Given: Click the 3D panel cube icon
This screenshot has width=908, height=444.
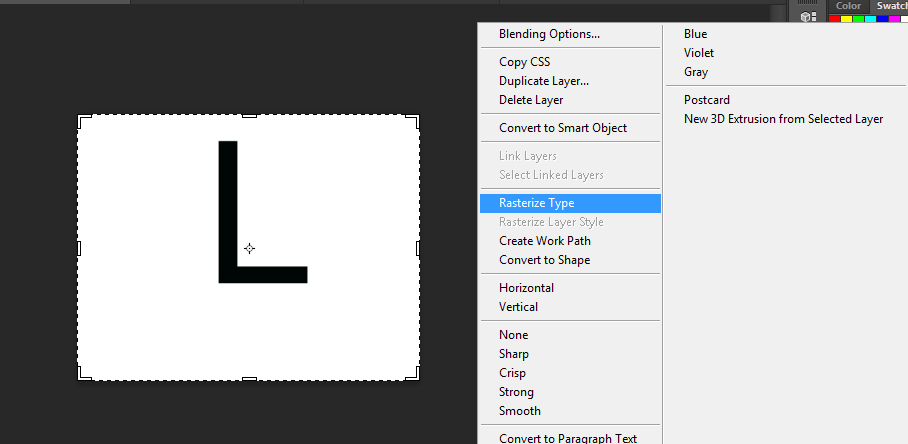Looking at the screenshot, I should pos(807,17).
